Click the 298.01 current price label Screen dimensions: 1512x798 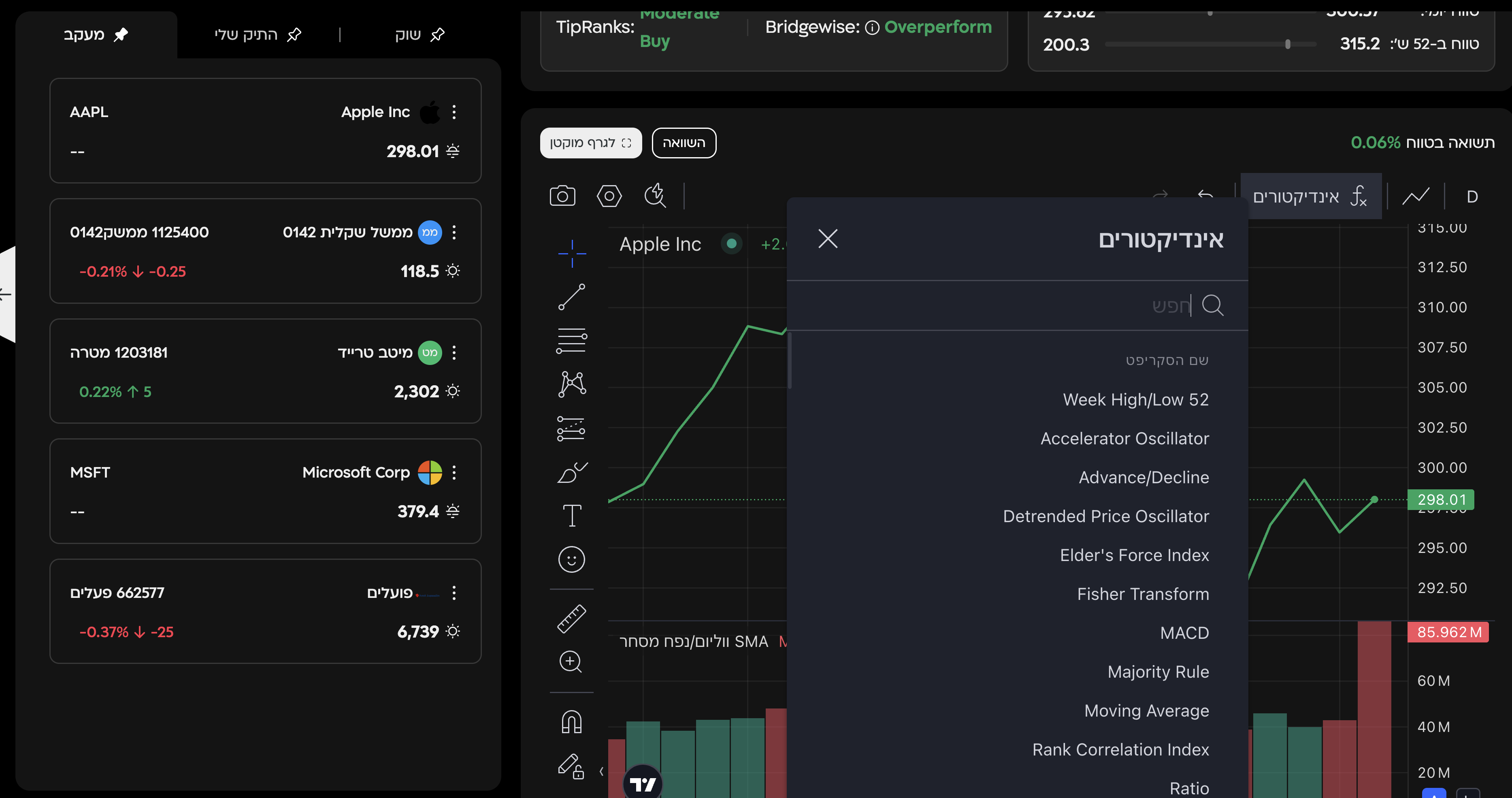pyautogui.click(x=1442, y=500)
